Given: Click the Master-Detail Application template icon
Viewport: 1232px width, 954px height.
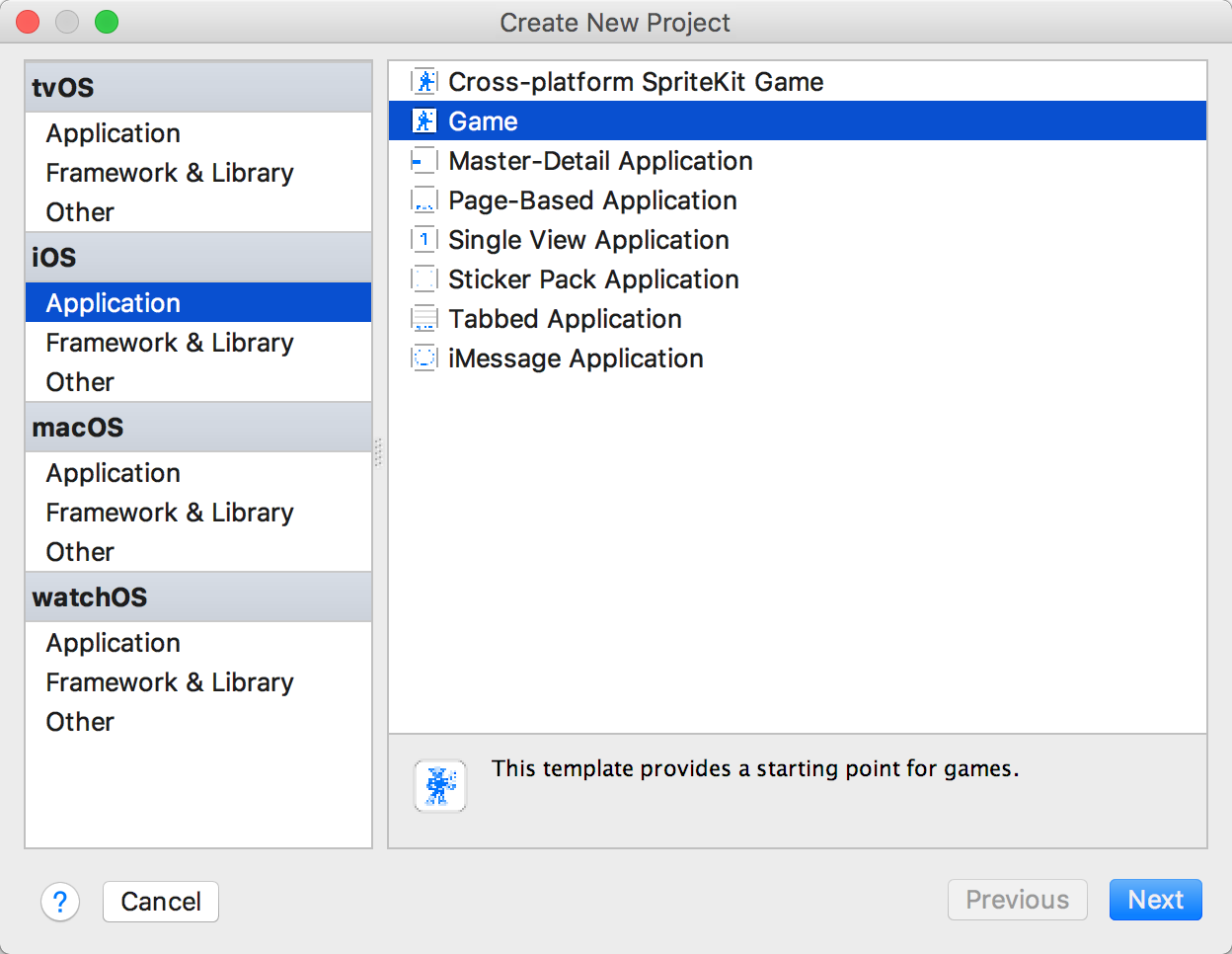Looking at the screenshot, I should coord(424,160).
